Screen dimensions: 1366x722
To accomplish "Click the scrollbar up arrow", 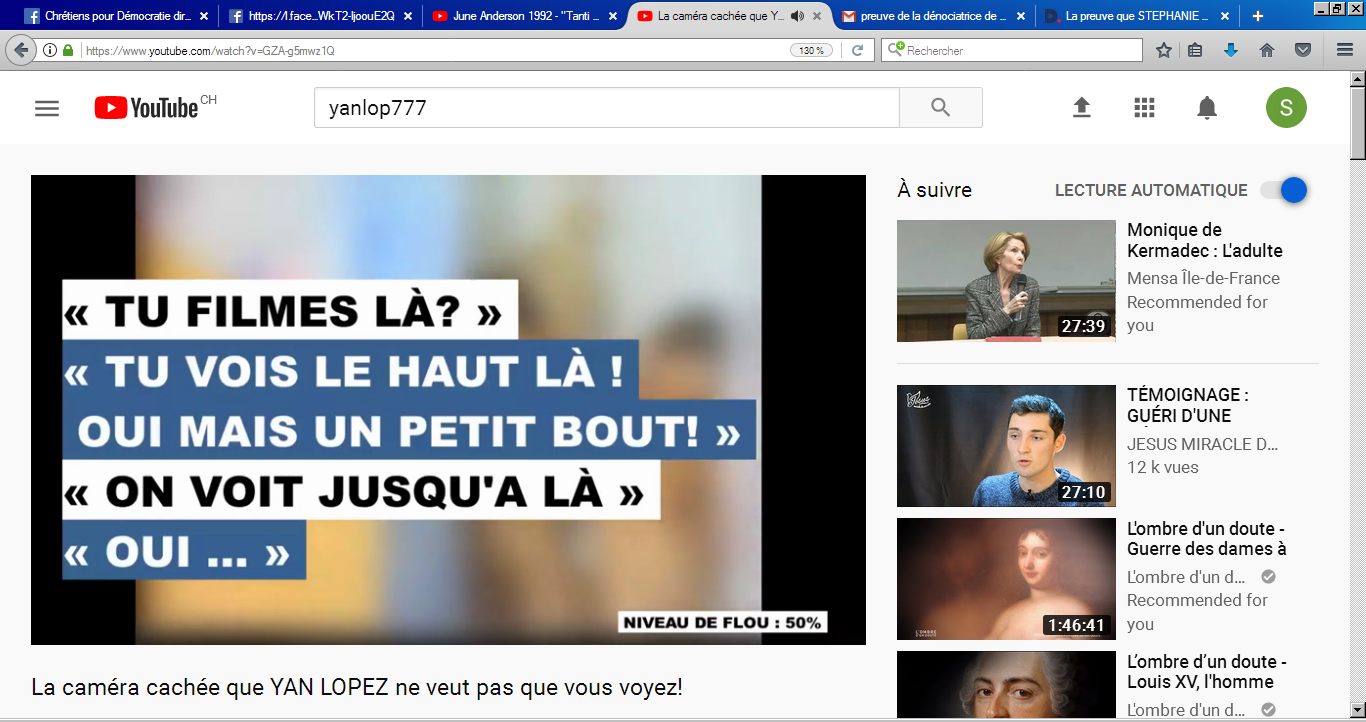I will tap(1358, 81).
